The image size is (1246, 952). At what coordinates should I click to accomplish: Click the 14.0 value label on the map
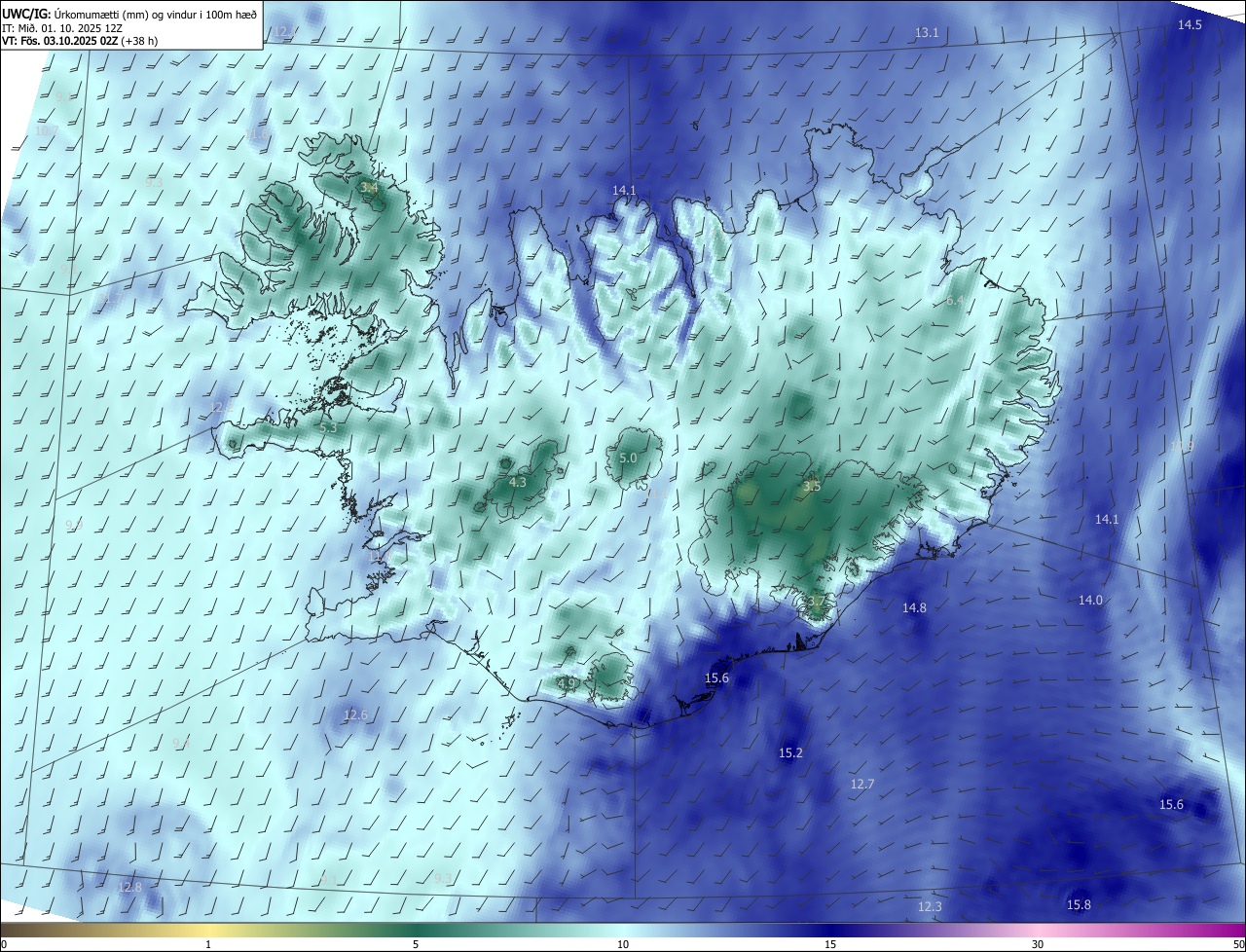tap(1090, 600)
